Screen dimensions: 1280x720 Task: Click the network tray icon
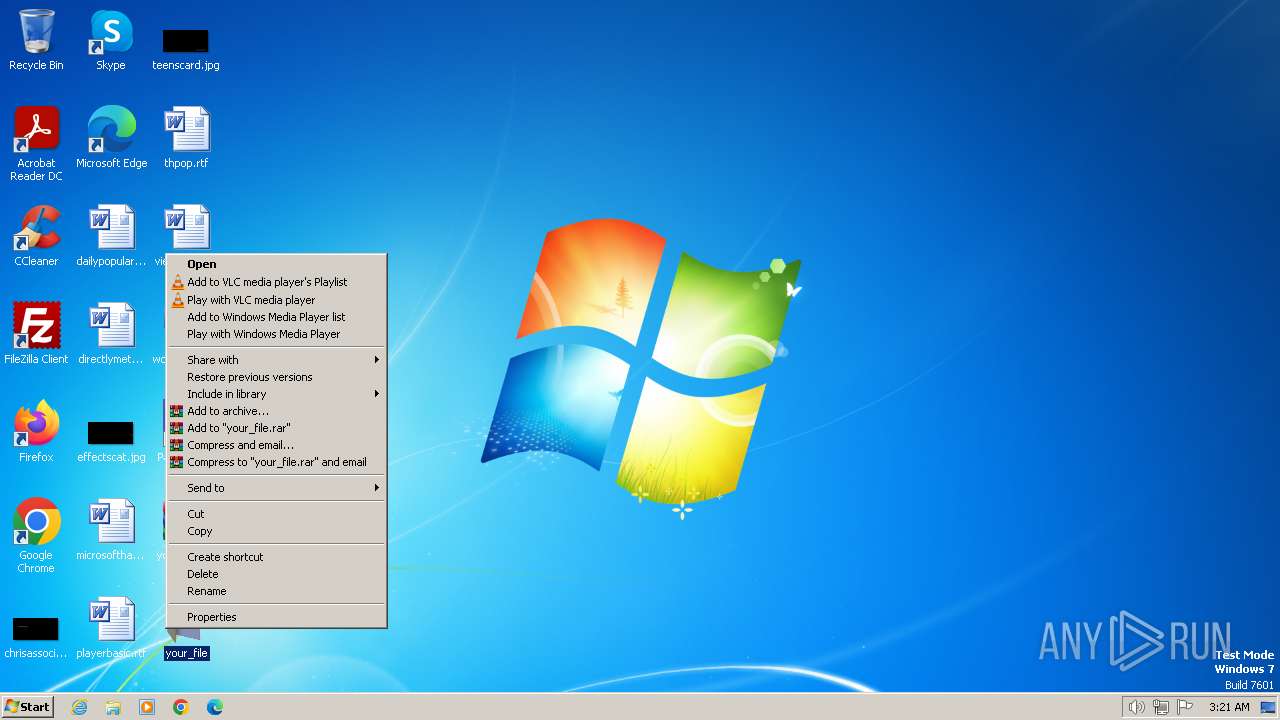tap(1161, 707)
